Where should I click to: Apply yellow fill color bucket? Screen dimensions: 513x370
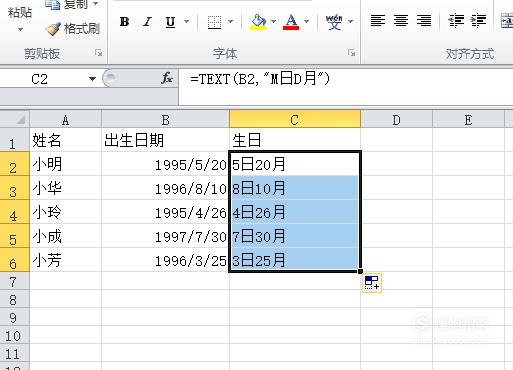258,22
